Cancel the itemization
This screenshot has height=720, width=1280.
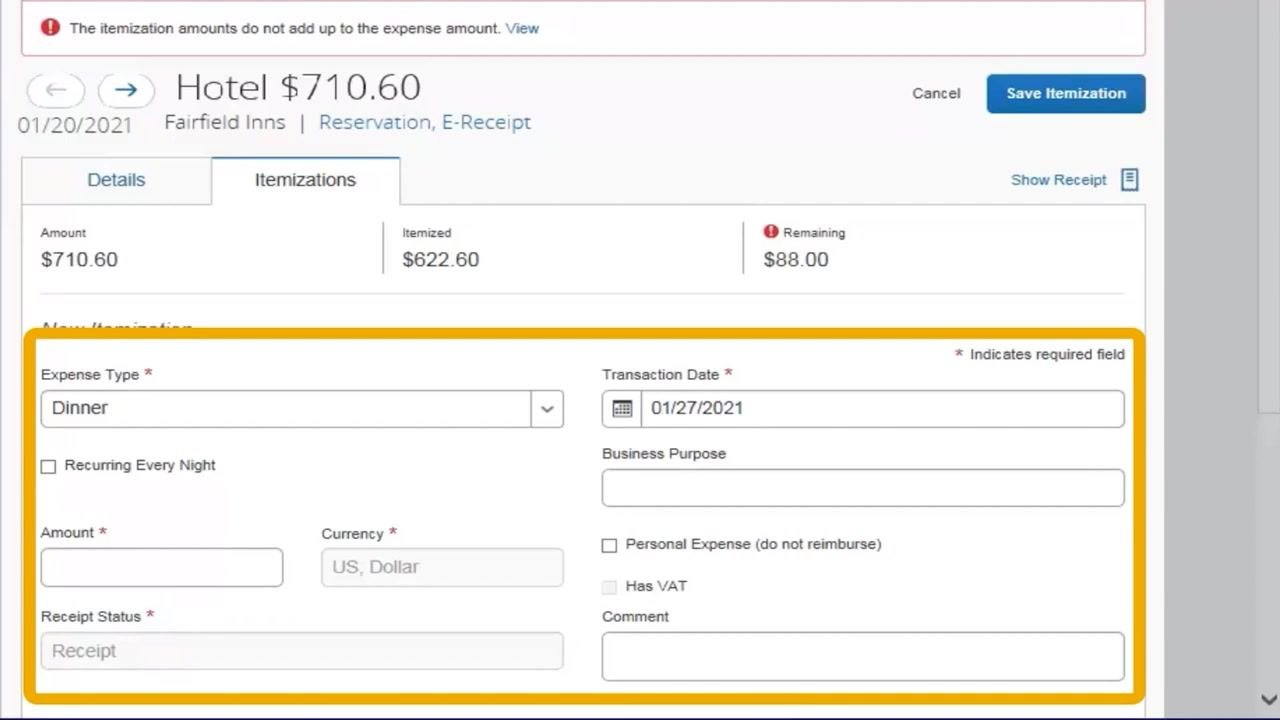coord(936,93)
